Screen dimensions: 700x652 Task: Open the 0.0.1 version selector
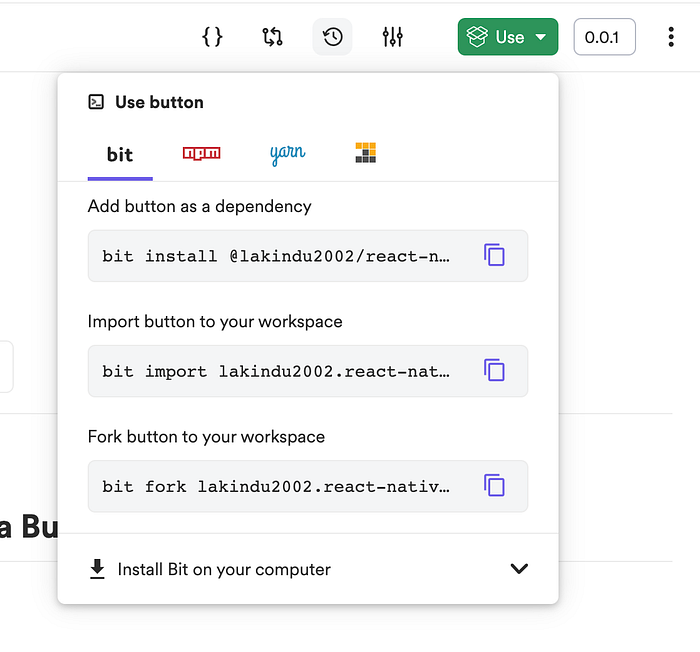(604, 37)
